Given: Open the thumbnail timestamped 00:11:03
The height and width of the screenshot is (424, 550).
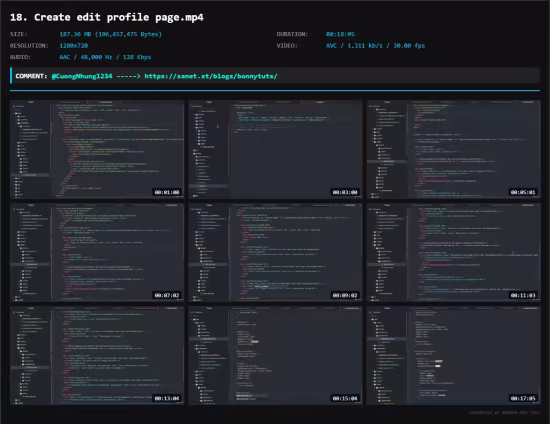Looking at the screenshot, I should tap(453, 252).
